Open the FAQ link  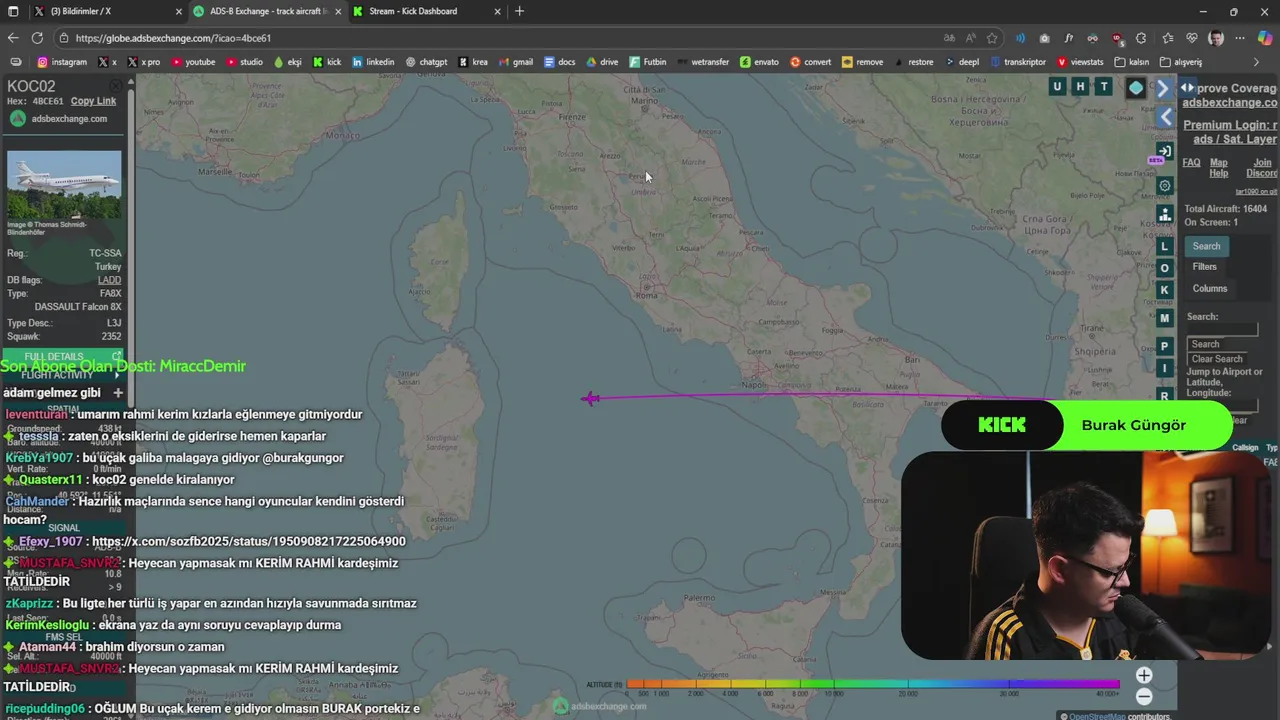coord(1191,162)
